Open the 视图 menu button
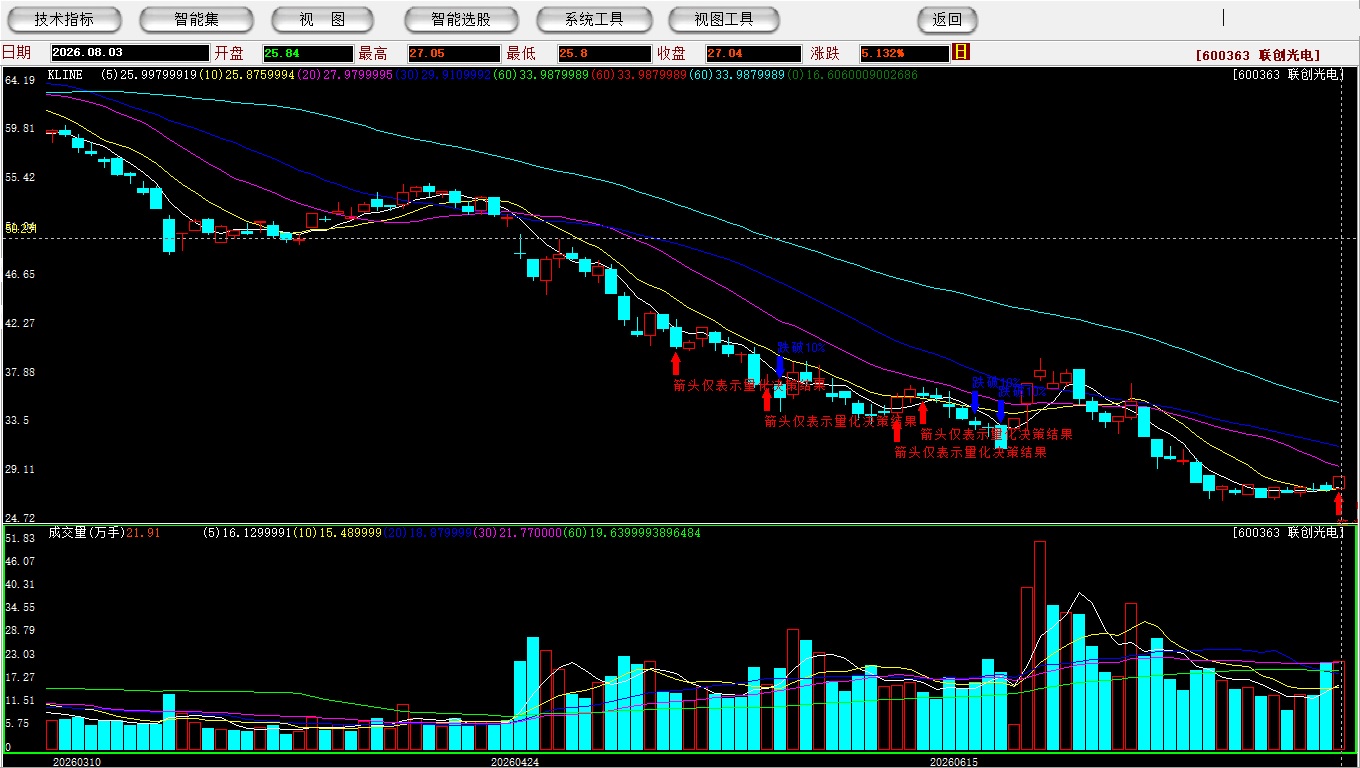Screen dimensions: 1360x768 coord(322,19)
